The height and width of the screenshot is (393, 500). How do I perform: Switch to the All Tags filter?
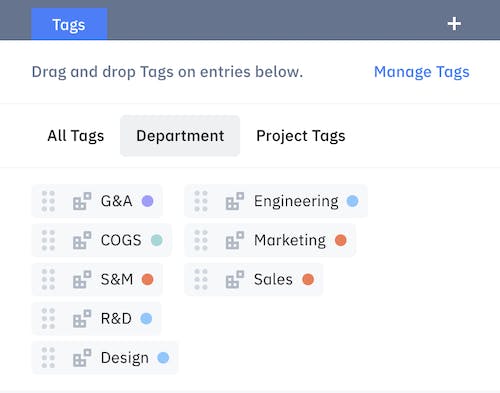(76, 136)
